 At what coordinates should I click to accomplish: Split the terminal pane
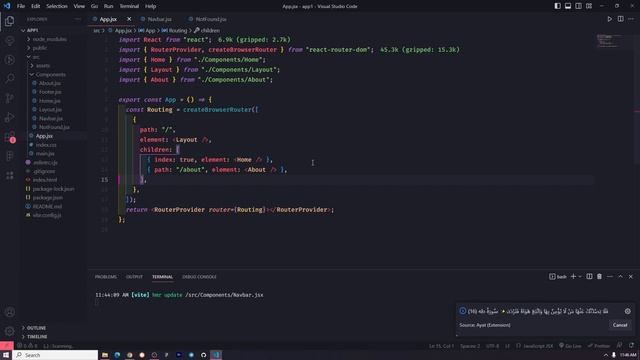coord(589,277)
